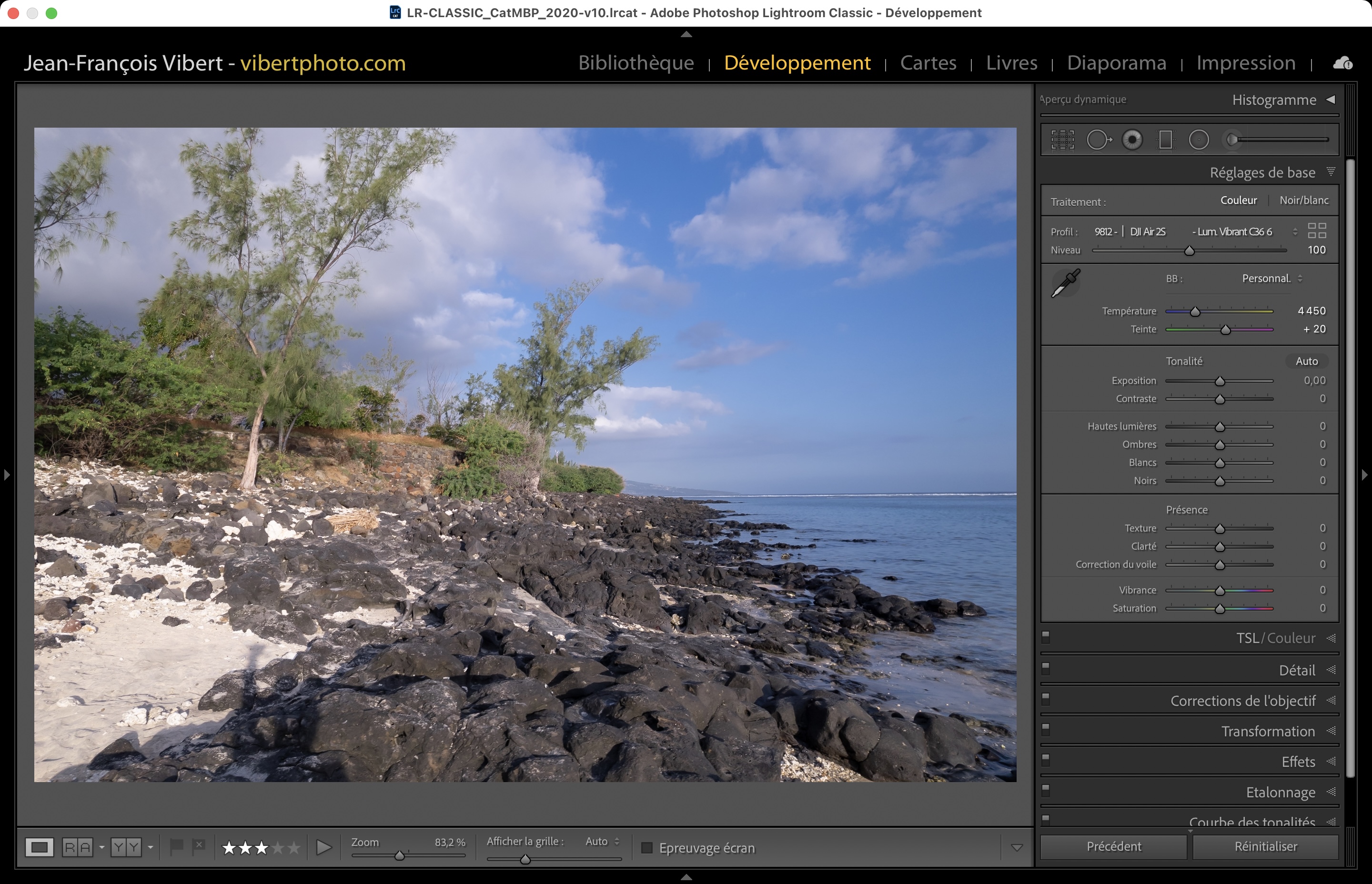This screenshot has height=884, width=1372.
Task: Select the Red Eye Correction tool
Action: (x=1132, y=140)
